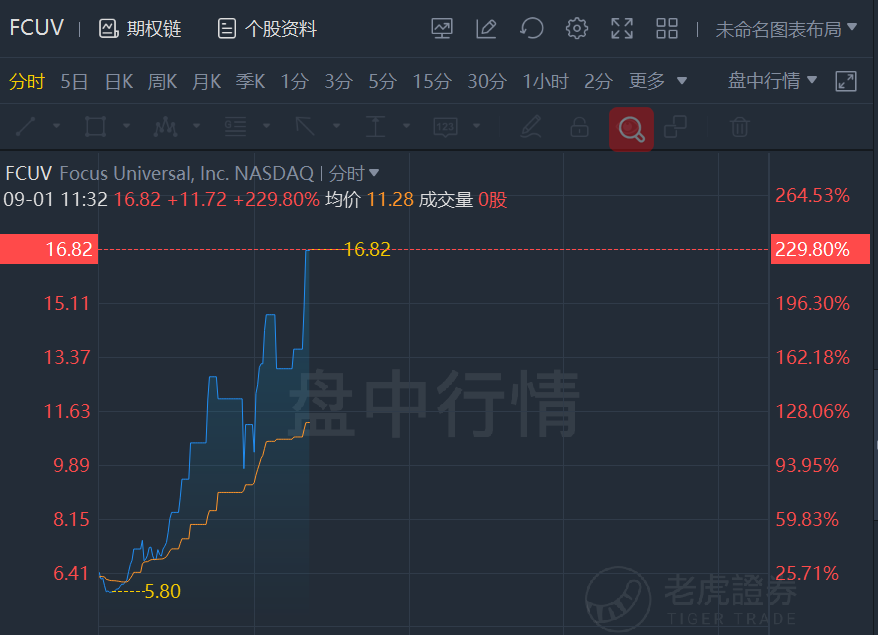The width and height of the screenshot is (878, 635).
Task: Switch to the 15分 interval
Action: tap(432, 82)
